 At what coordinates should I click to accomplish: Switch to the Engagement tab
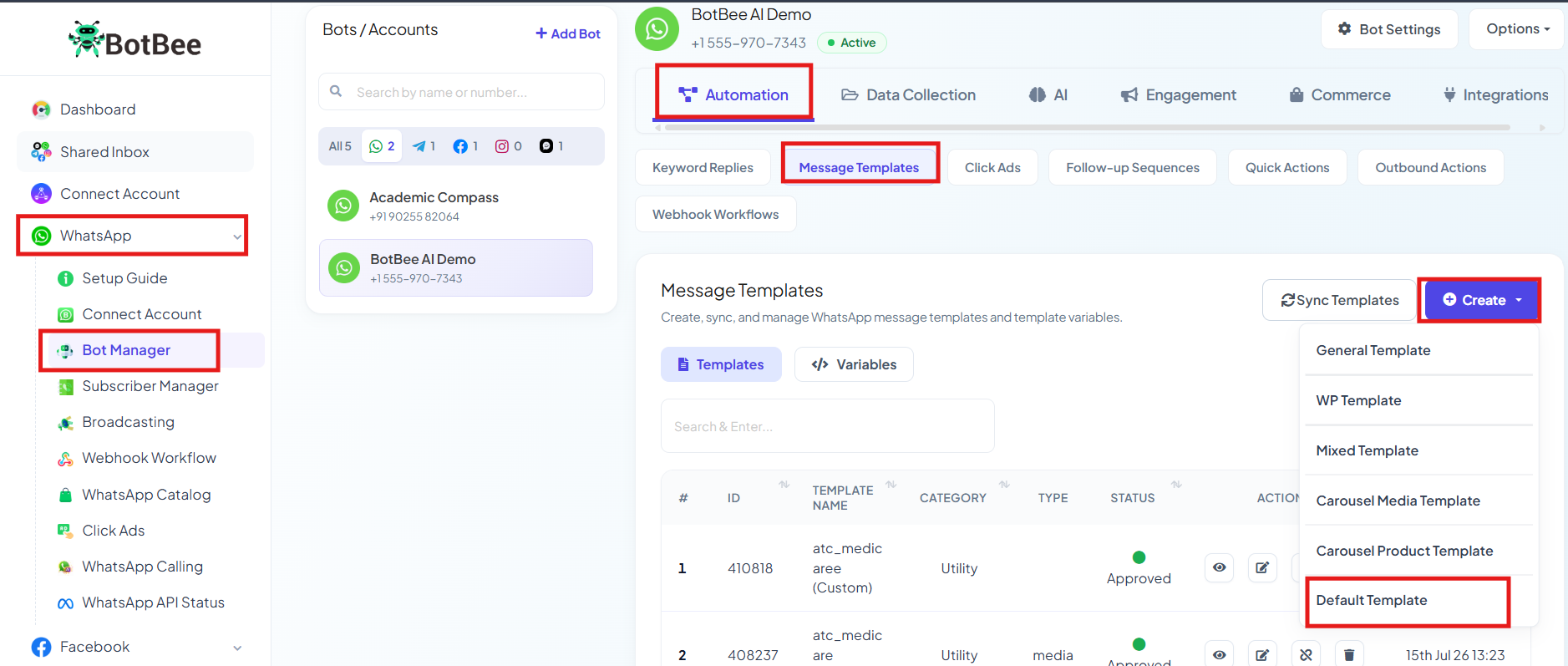coord(1179,95)
